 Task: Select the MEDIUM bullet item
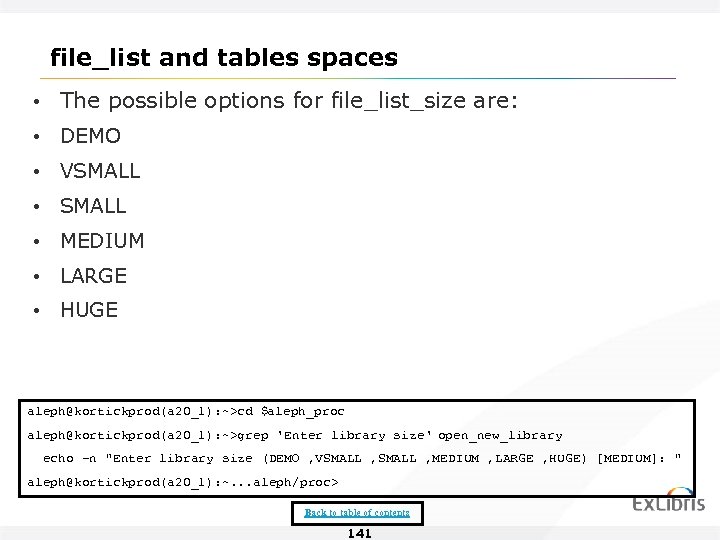(x=102, y=241)
